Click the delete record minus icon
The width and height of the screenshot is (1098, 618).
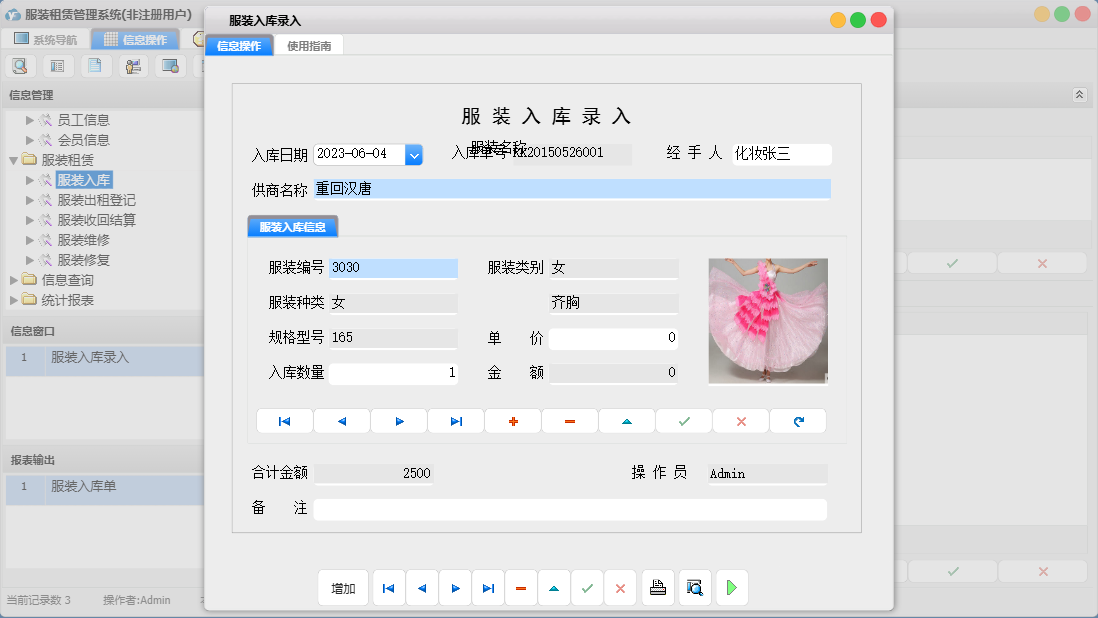point(570,420)
